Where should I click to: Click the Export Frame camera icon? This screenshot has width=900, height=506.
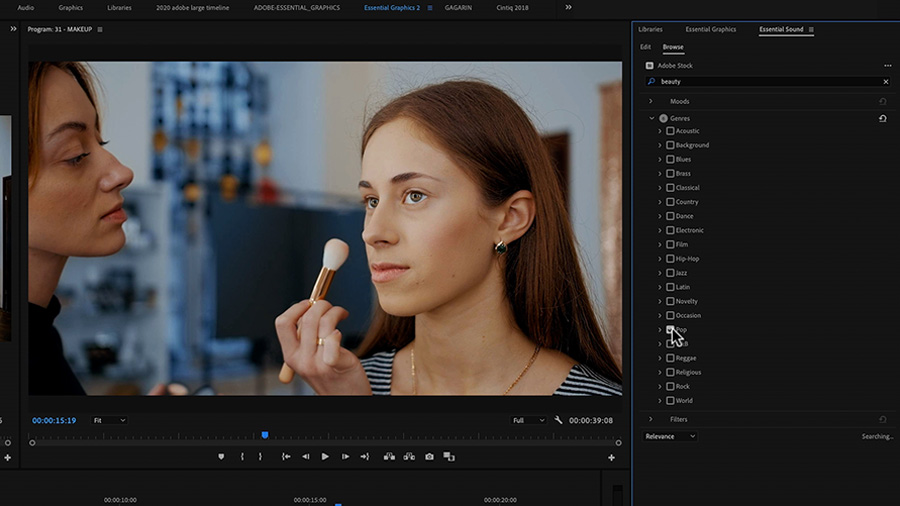[x=429, y=457]
